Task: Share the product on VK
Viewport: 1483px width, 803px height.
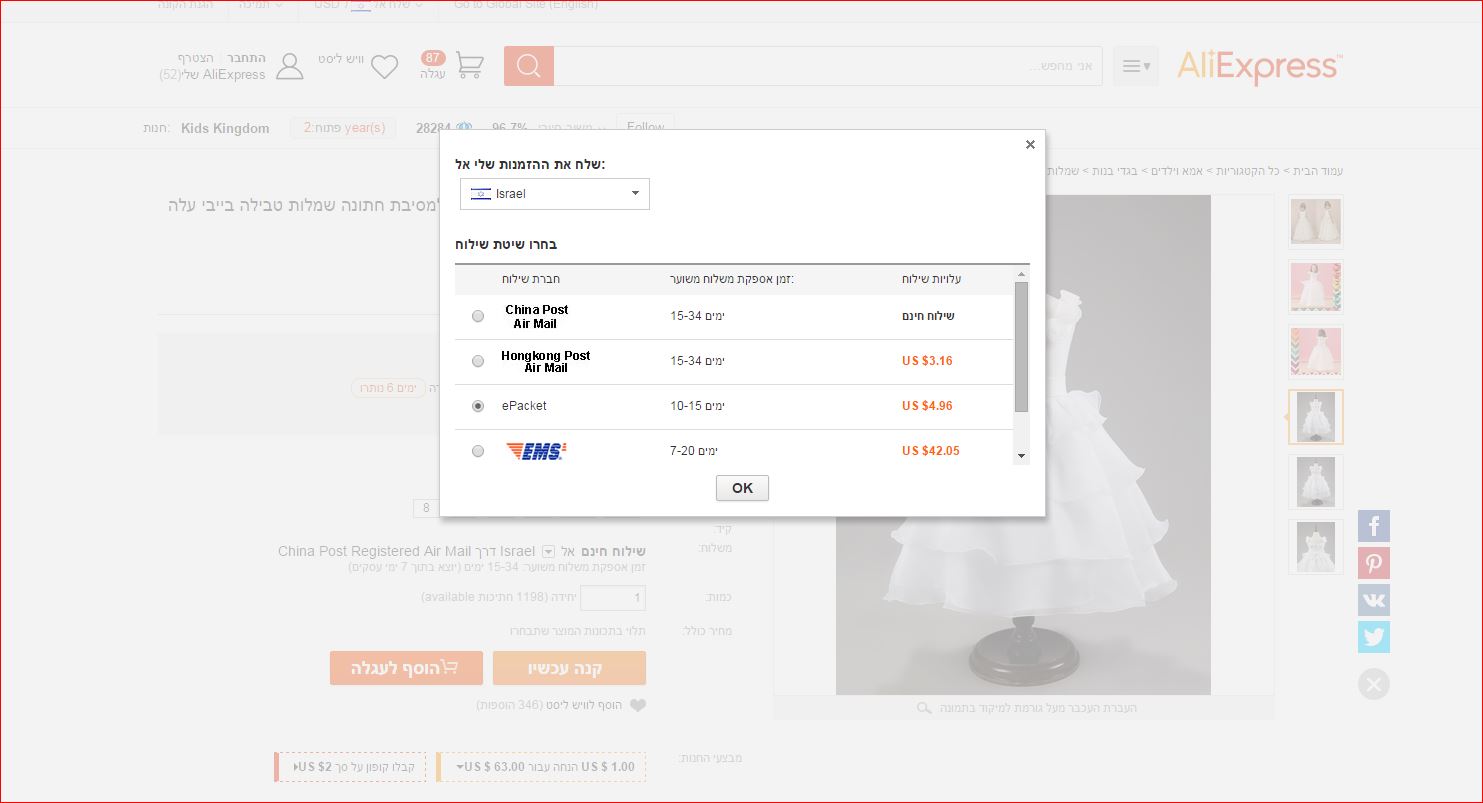Action: [1374, 600]
